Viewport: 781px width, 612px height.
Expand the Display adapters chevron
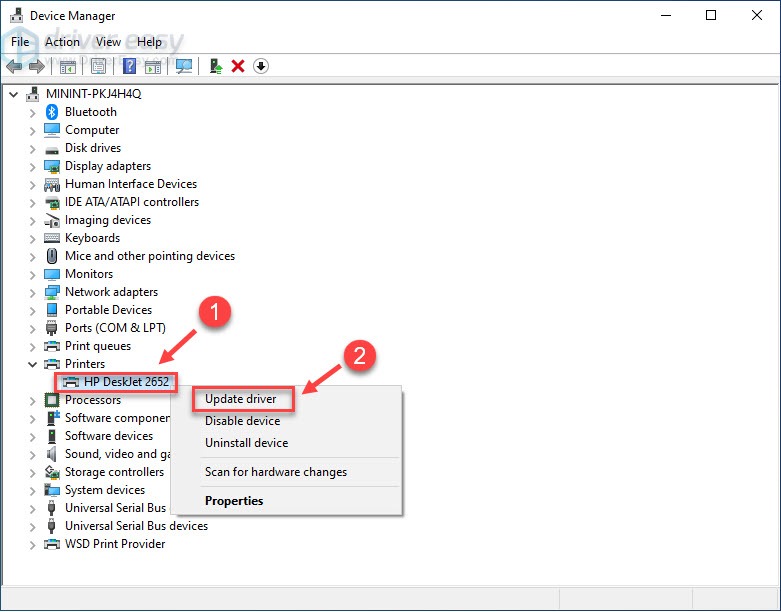click(32, 167)
